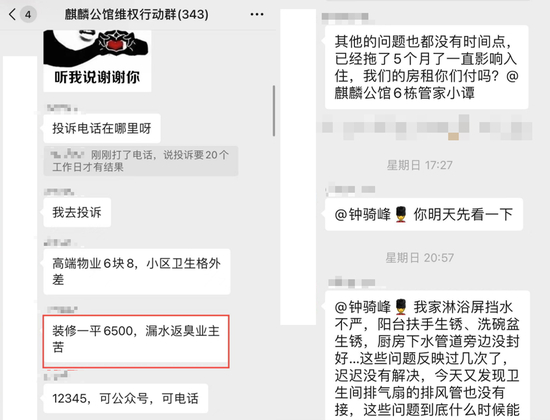Tap the guard emoji after 钟骑峰 in short message
550x420 pixels.
click(401, 214)
